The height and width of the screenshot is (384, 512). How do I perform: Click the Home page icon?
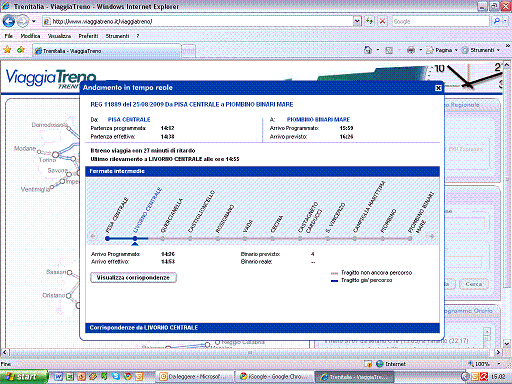click(368, 50)
